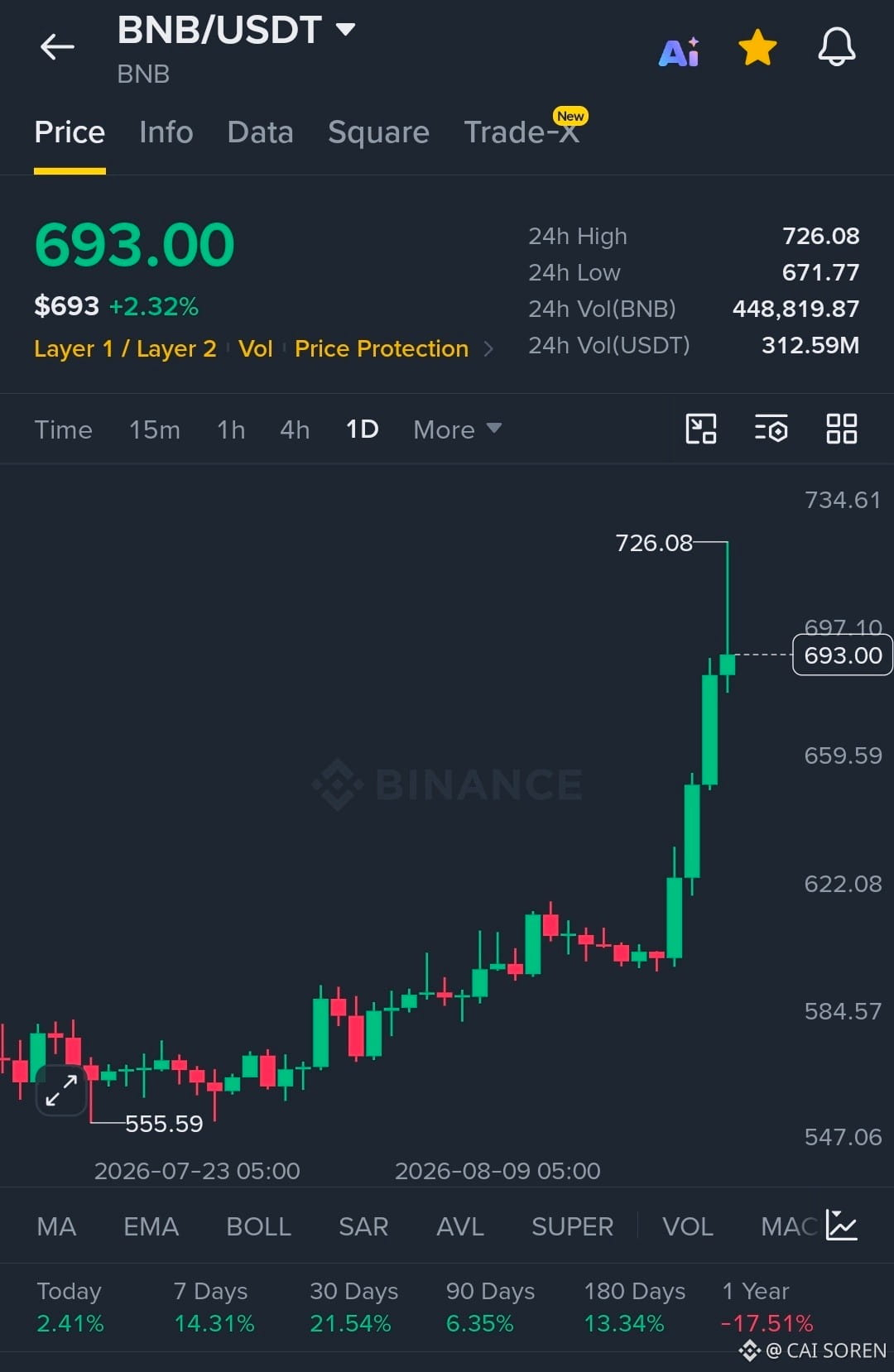Tap the Today 2.41% performance
This screenshot has width=894, height=1372.
(70, 1307)
